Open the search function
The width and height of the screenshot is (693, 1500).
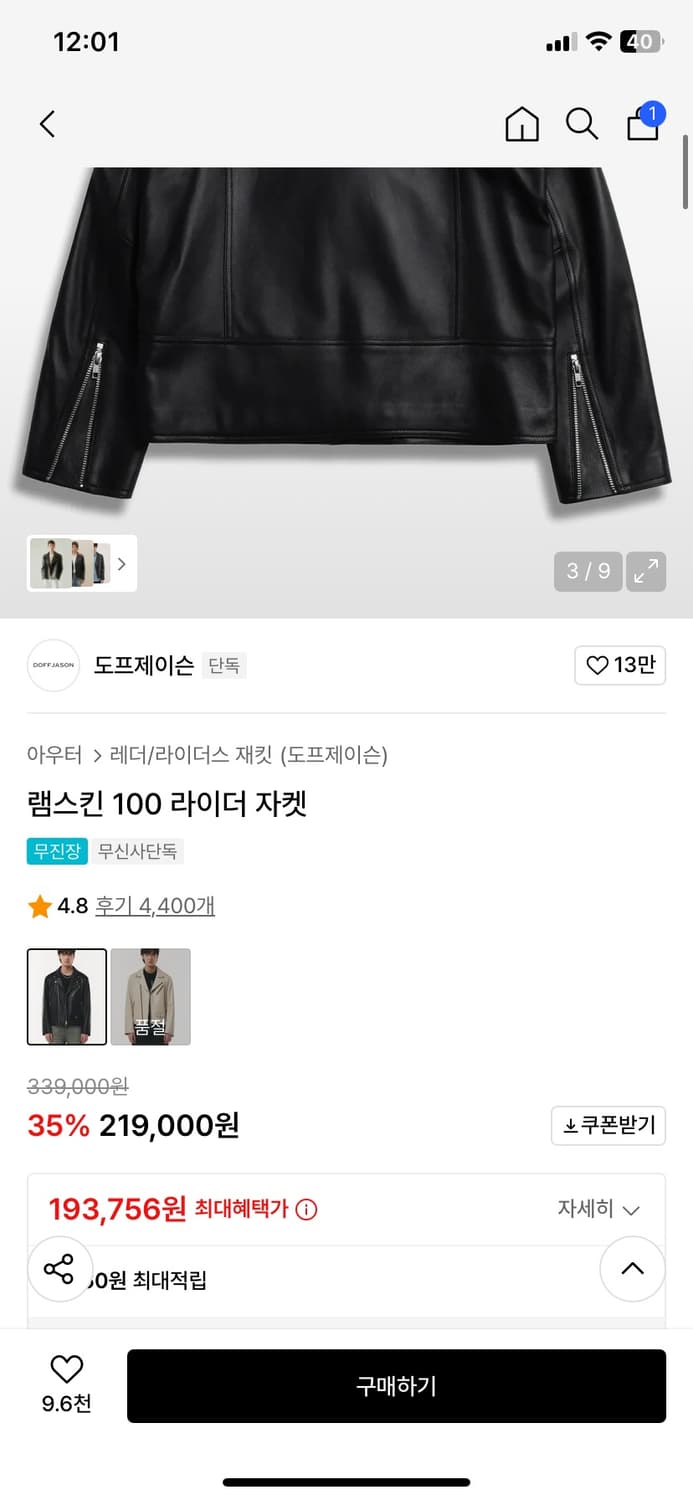(x=582, y=124)
